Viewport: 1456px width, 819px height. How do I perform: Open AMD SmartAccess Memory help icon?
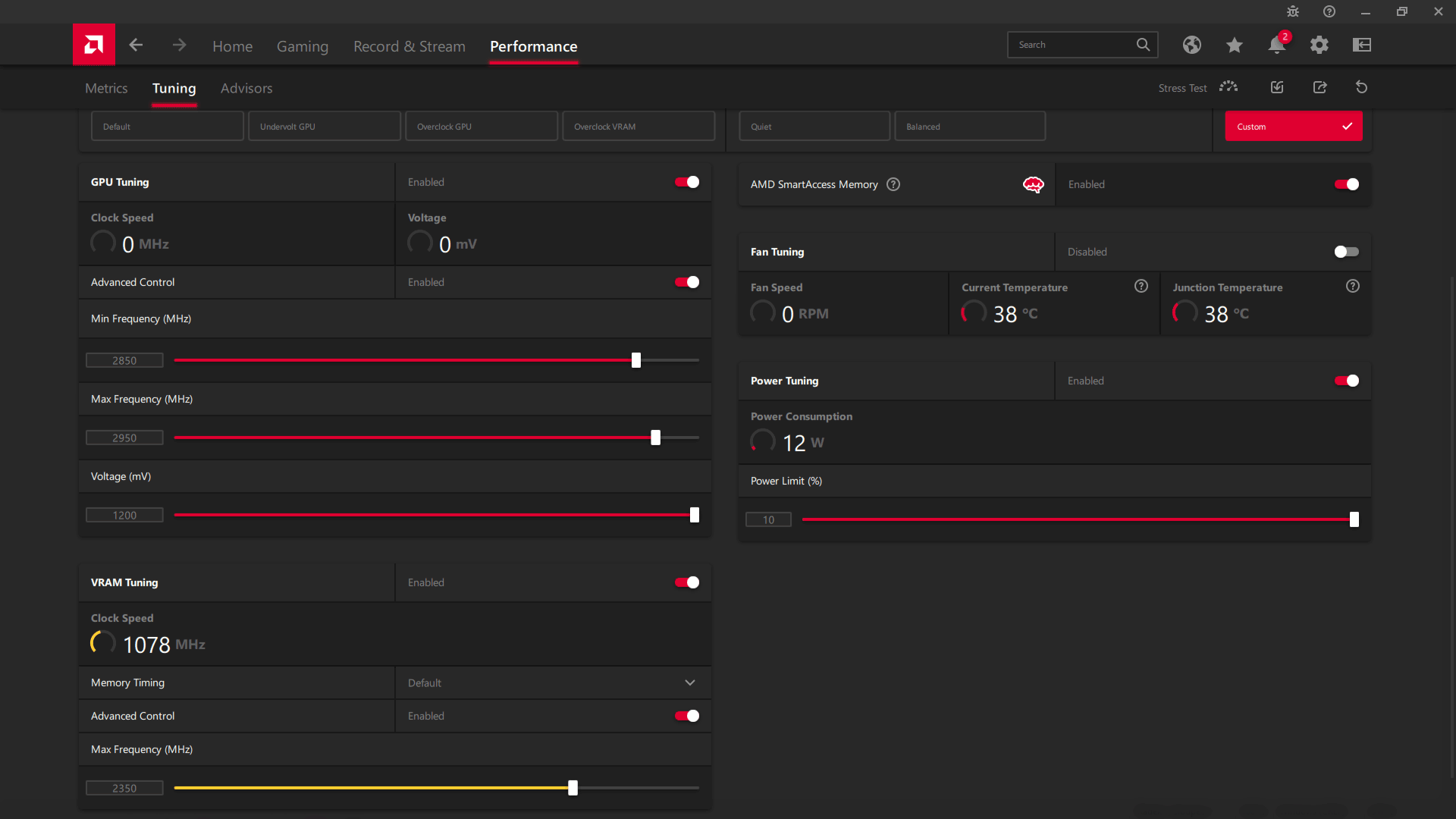(x=893, y=184)
